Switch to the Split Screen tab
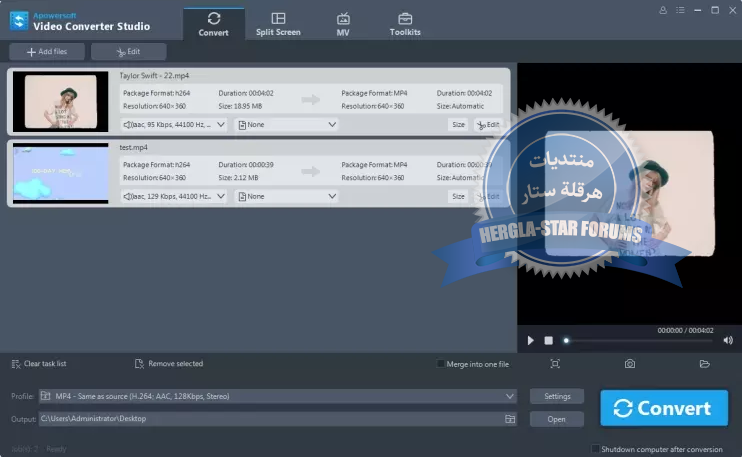 [x=278, y=24]
